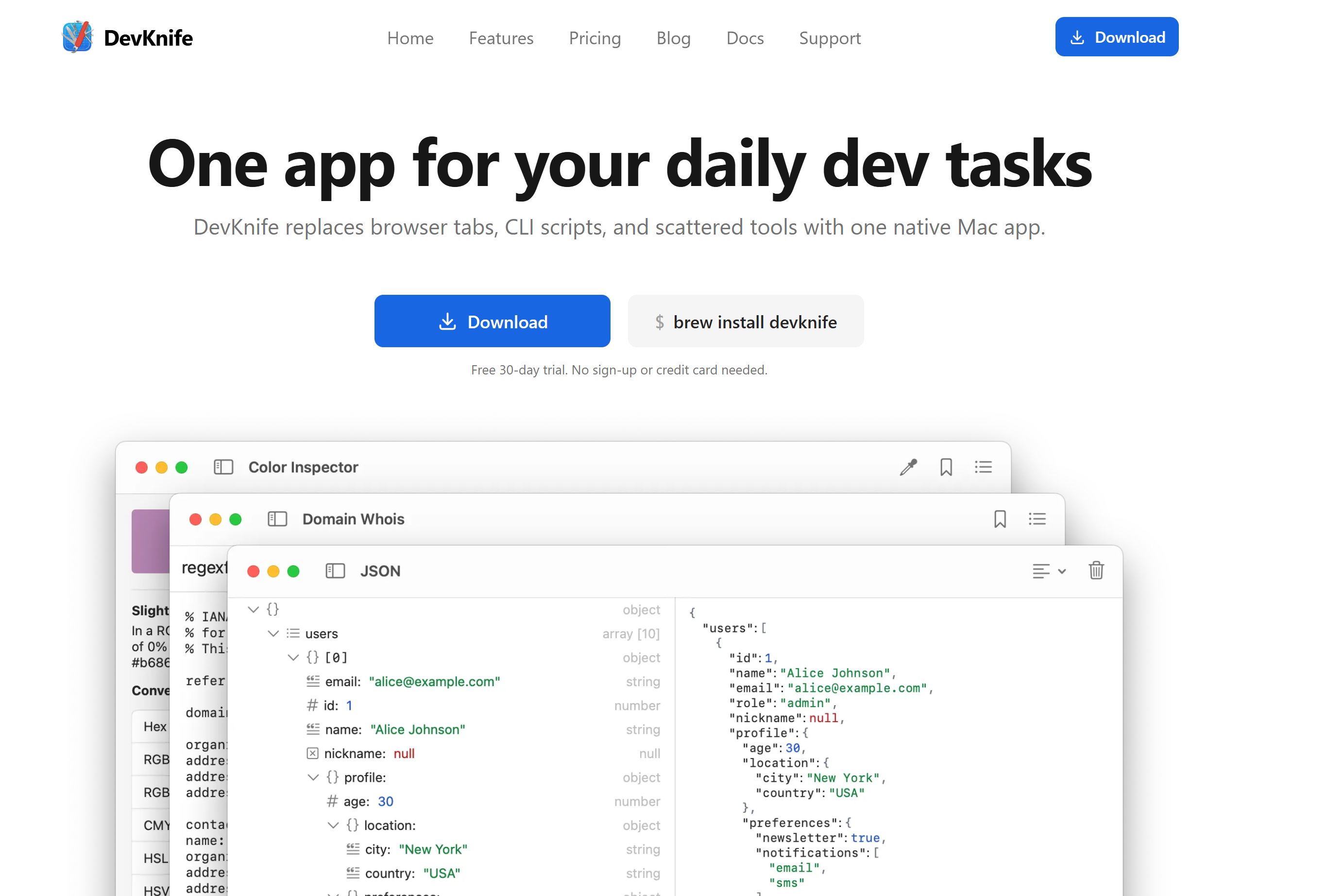Collapse the profile object node
Viewport: 1326px width, 896px height.
pyautogui.click(x=313, y=778)
